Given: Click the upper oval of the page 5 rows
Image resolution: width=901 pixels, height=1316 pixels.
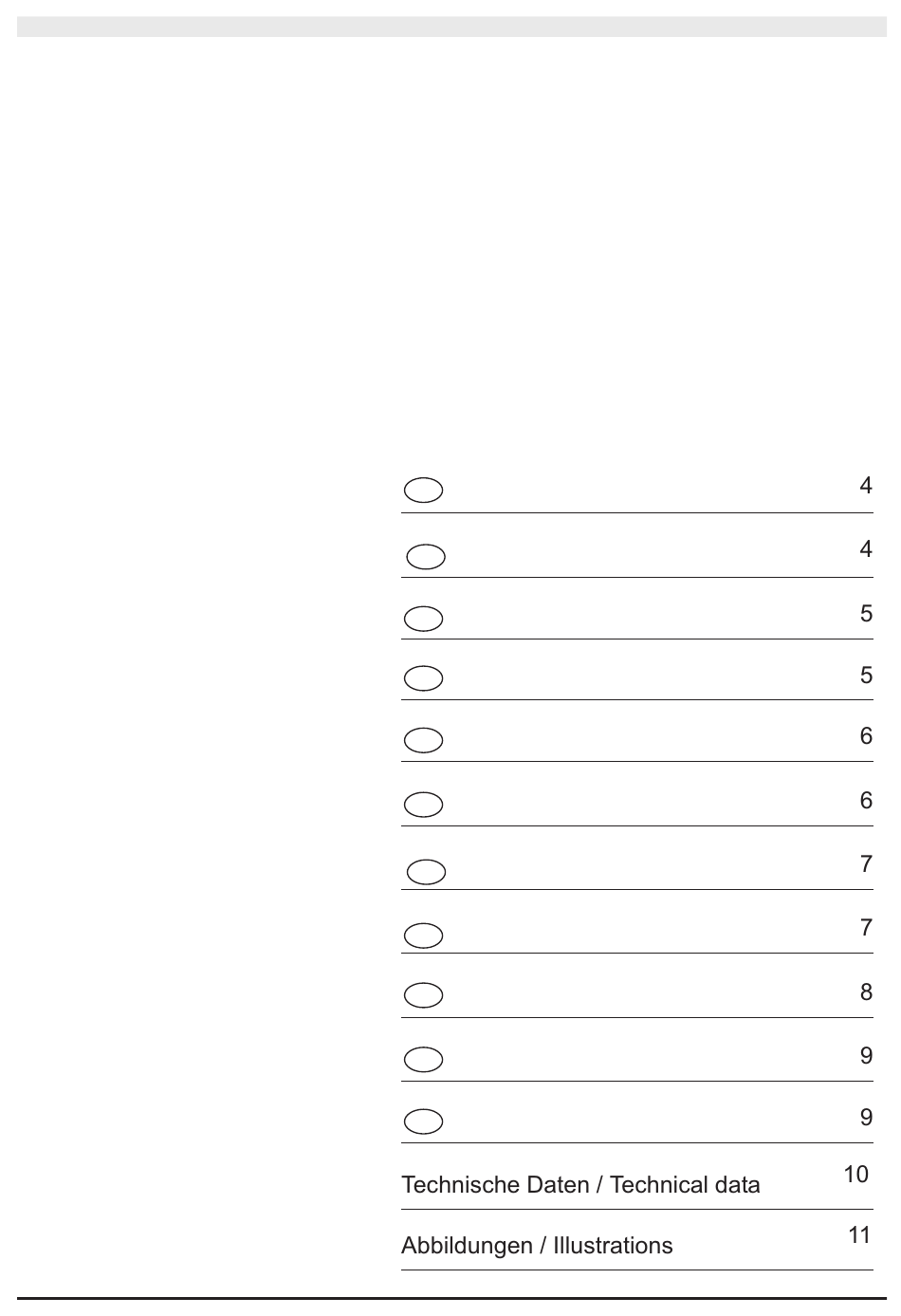Looking at the screenshot, I should coord(423,619).
